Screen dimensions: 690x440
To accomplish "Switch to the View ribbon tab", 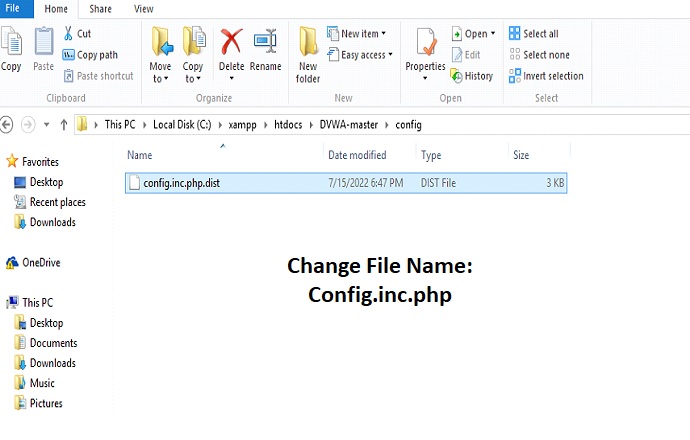I will 143,9.
